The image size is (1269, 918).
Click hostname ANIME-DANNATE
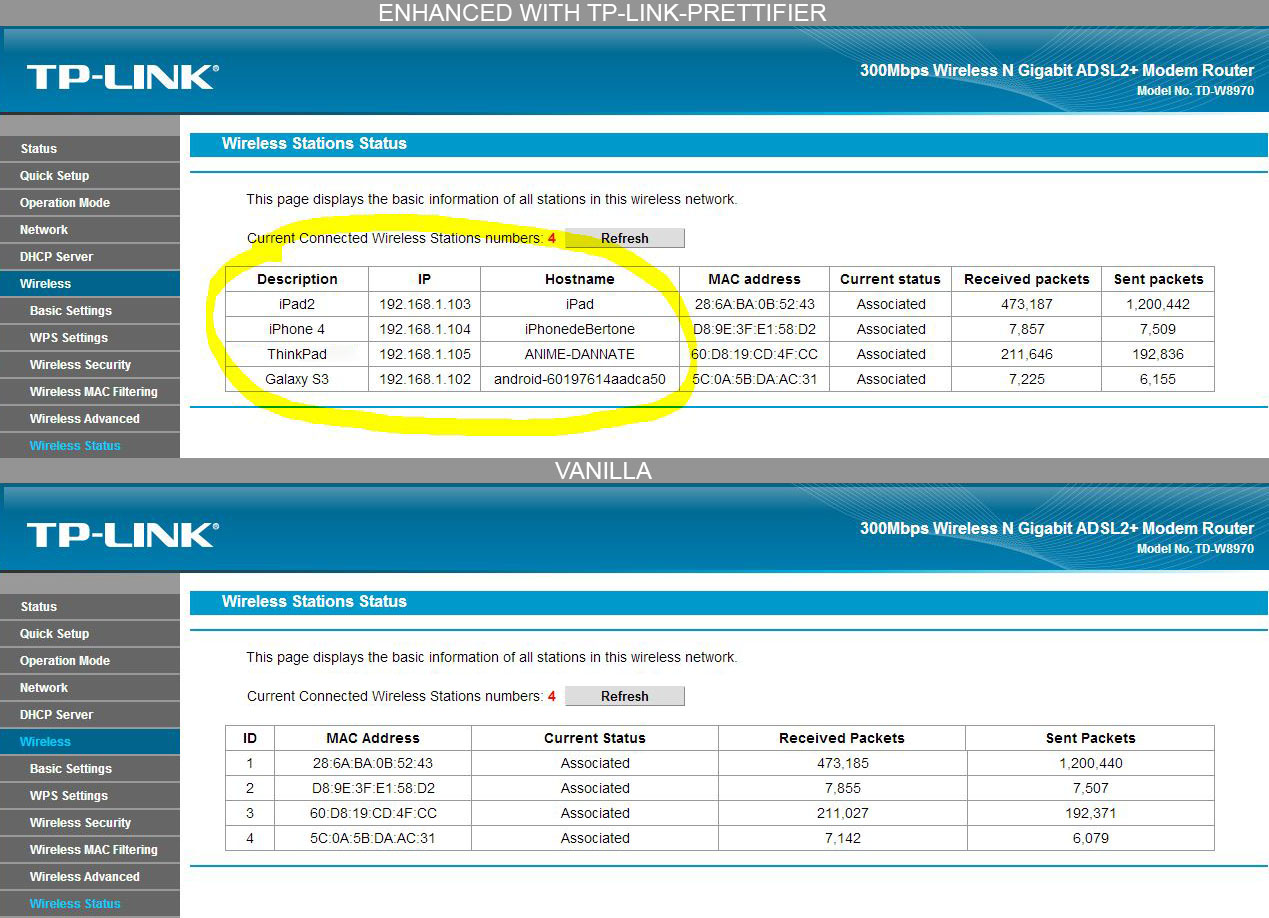point(580,354)
